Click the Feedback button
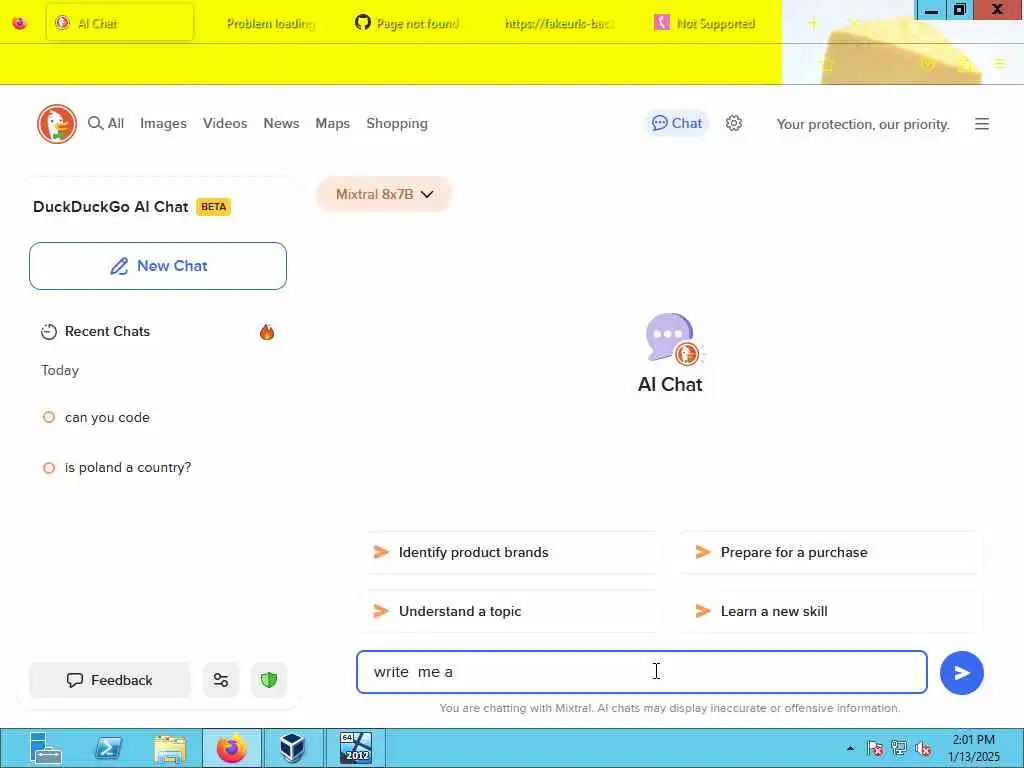 coord(110,680)
